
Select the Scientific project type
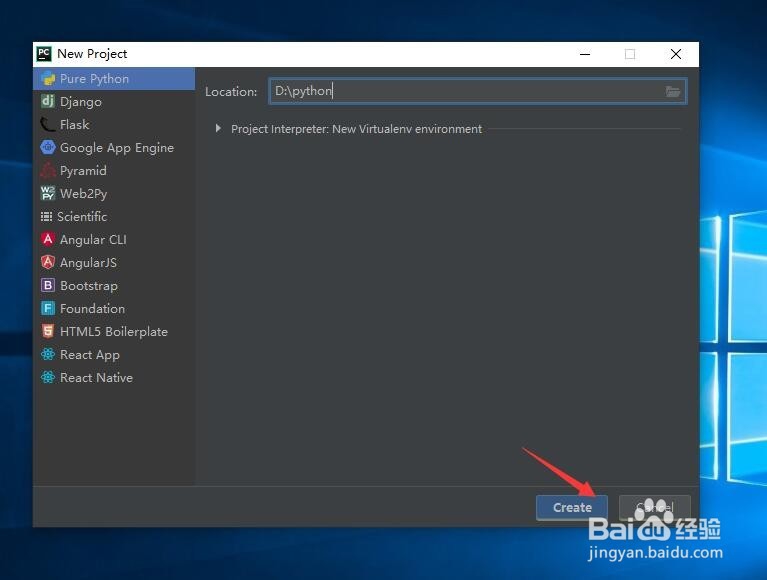(x=113, y=216)
